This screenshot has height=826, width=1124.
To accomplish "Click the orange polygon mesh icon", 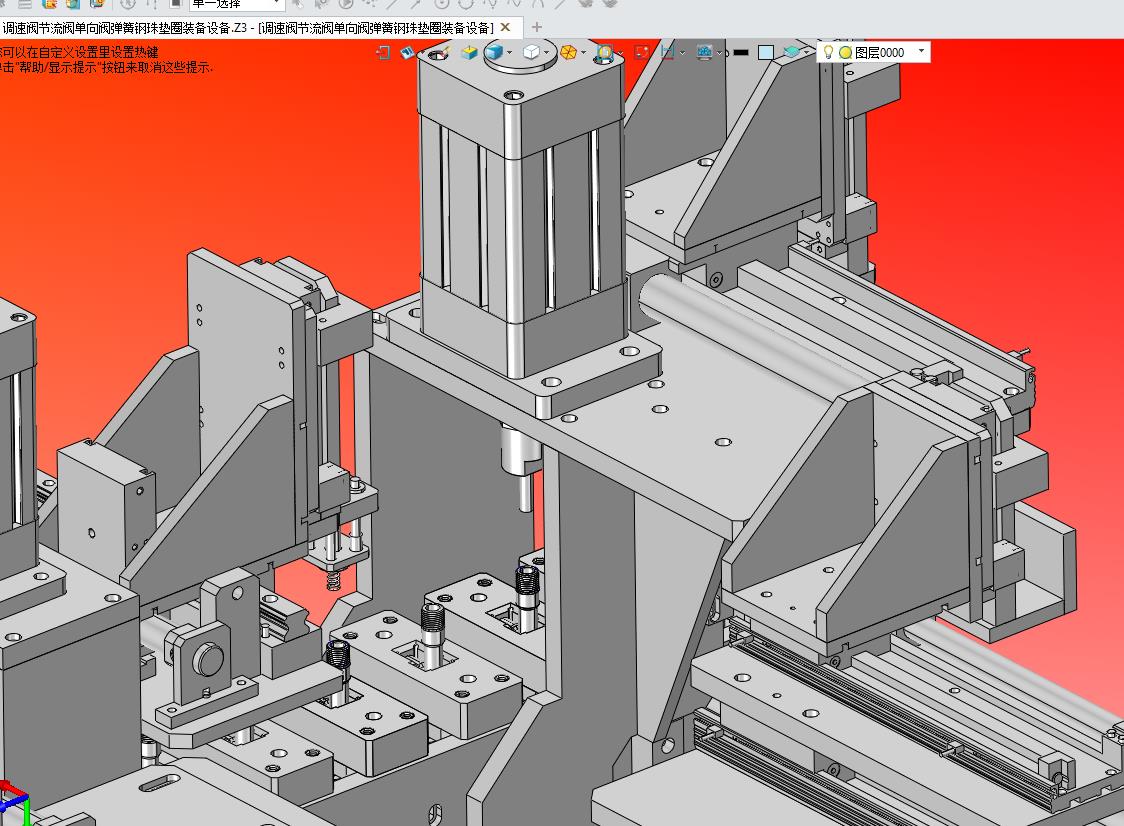I will tap(568, 52).
